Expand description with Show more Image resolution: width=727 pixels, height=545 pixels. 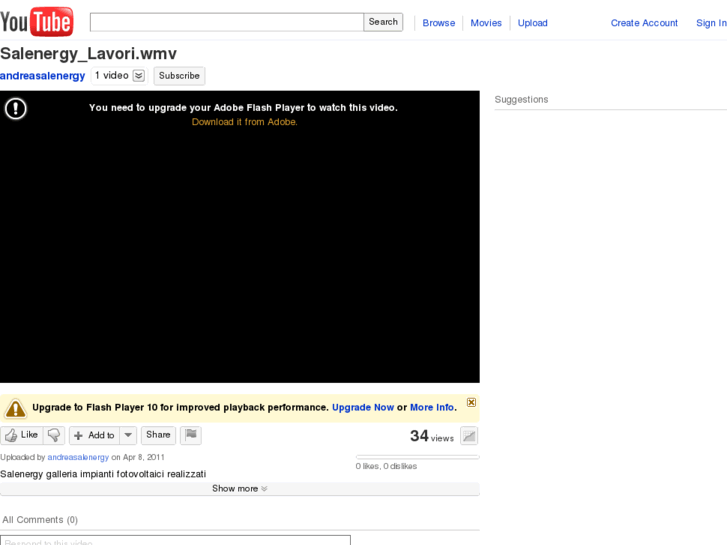point(240,488)
